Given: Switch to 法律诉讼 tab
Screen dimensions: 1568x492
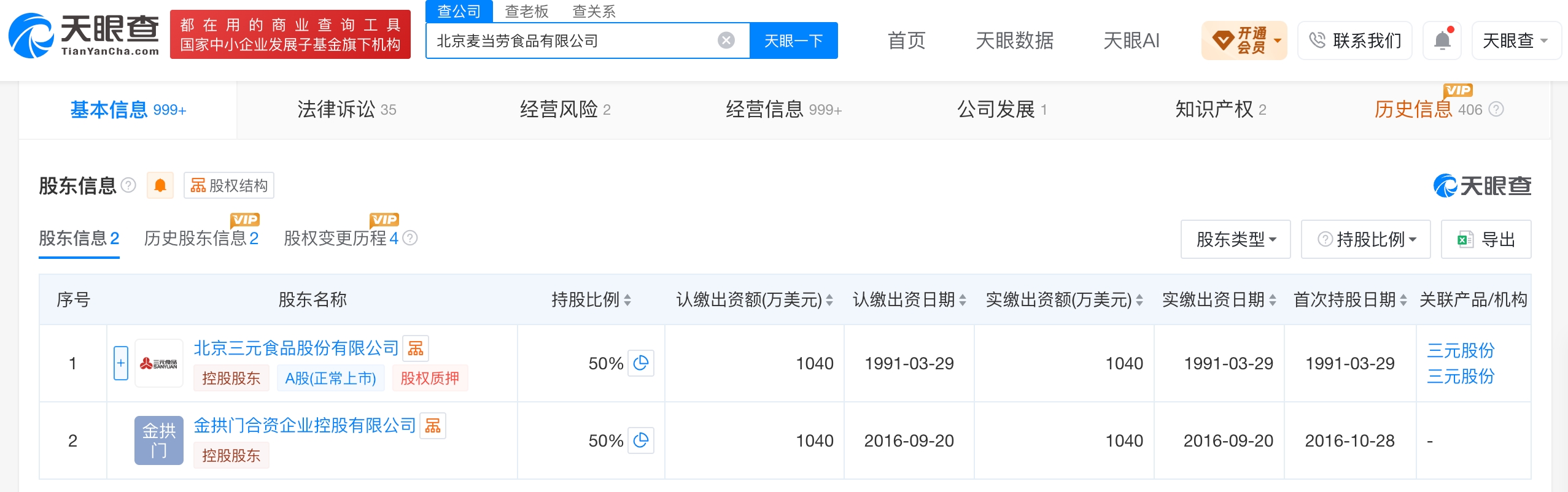Looking at the screenshot, I should coord(347,109).
